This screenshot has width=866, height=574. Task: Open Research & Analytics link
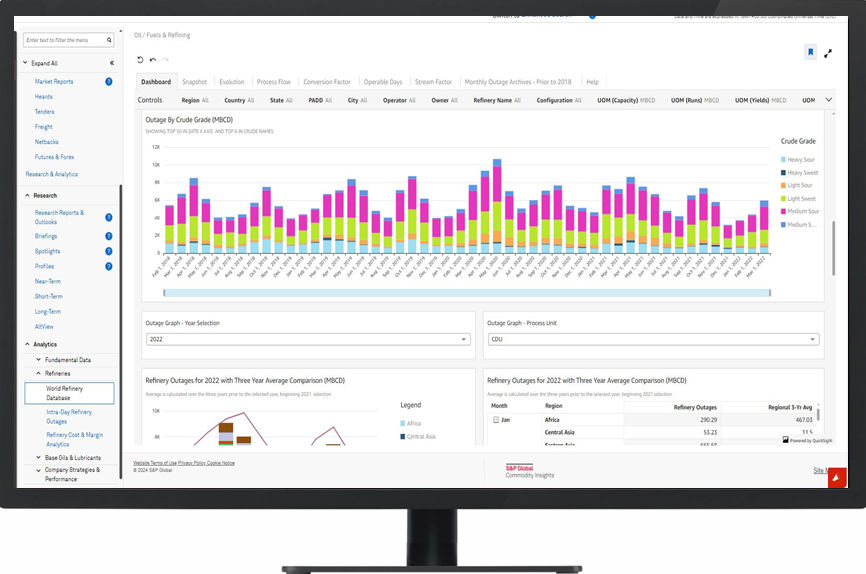click(51, 174)
